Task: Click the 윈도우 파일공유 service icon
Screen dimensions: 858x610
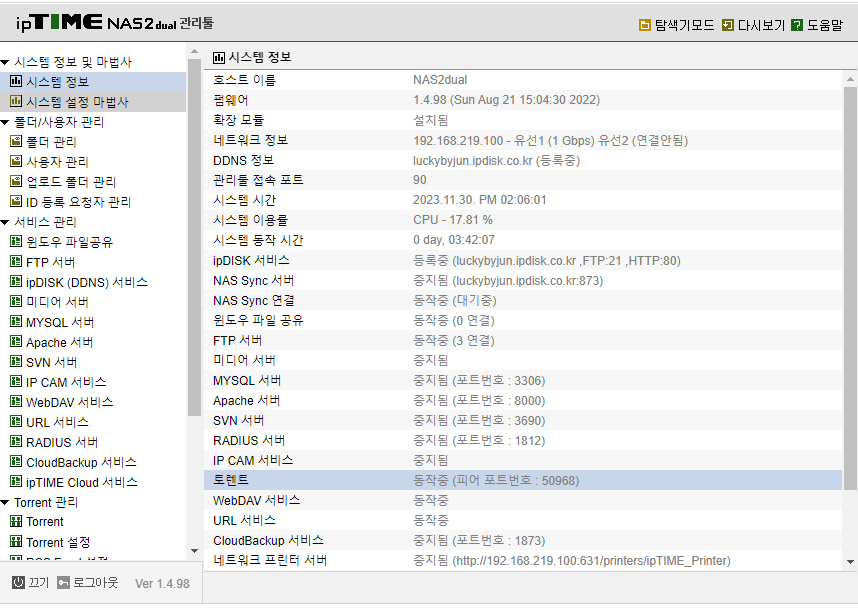Action: point(16,241)
